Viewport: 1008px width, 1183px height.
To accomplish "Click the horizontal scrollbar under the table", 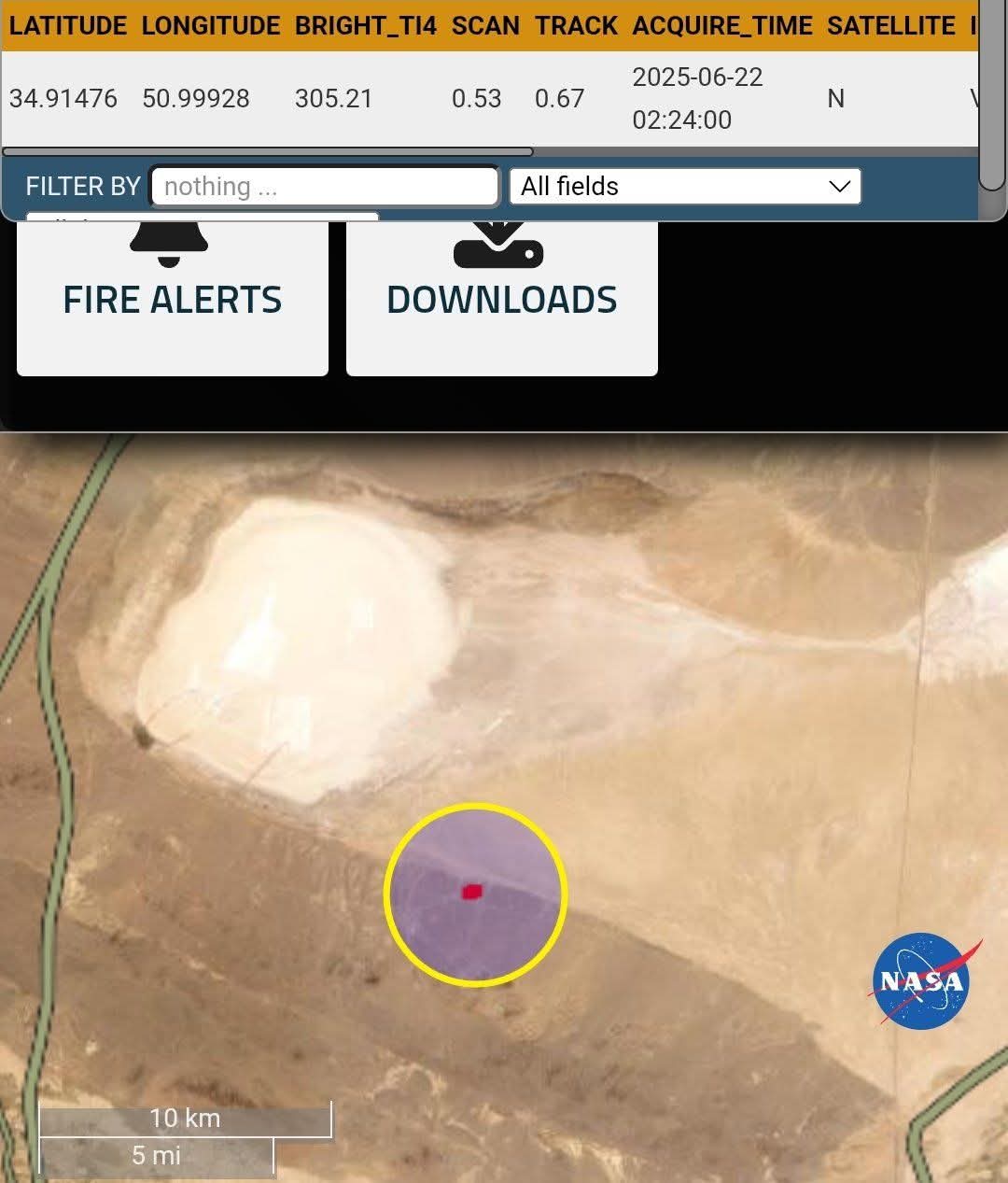I will coord(268,151).
